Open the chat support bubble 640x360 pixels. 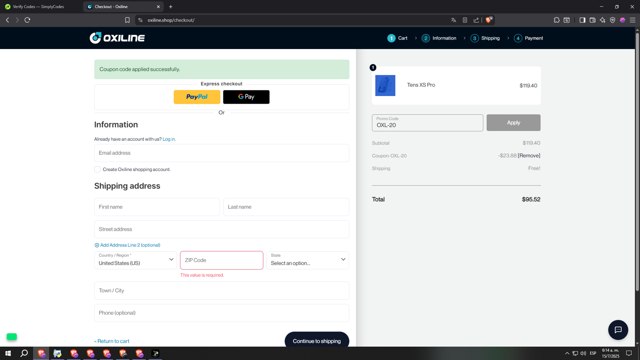click(x=618, y=330)
